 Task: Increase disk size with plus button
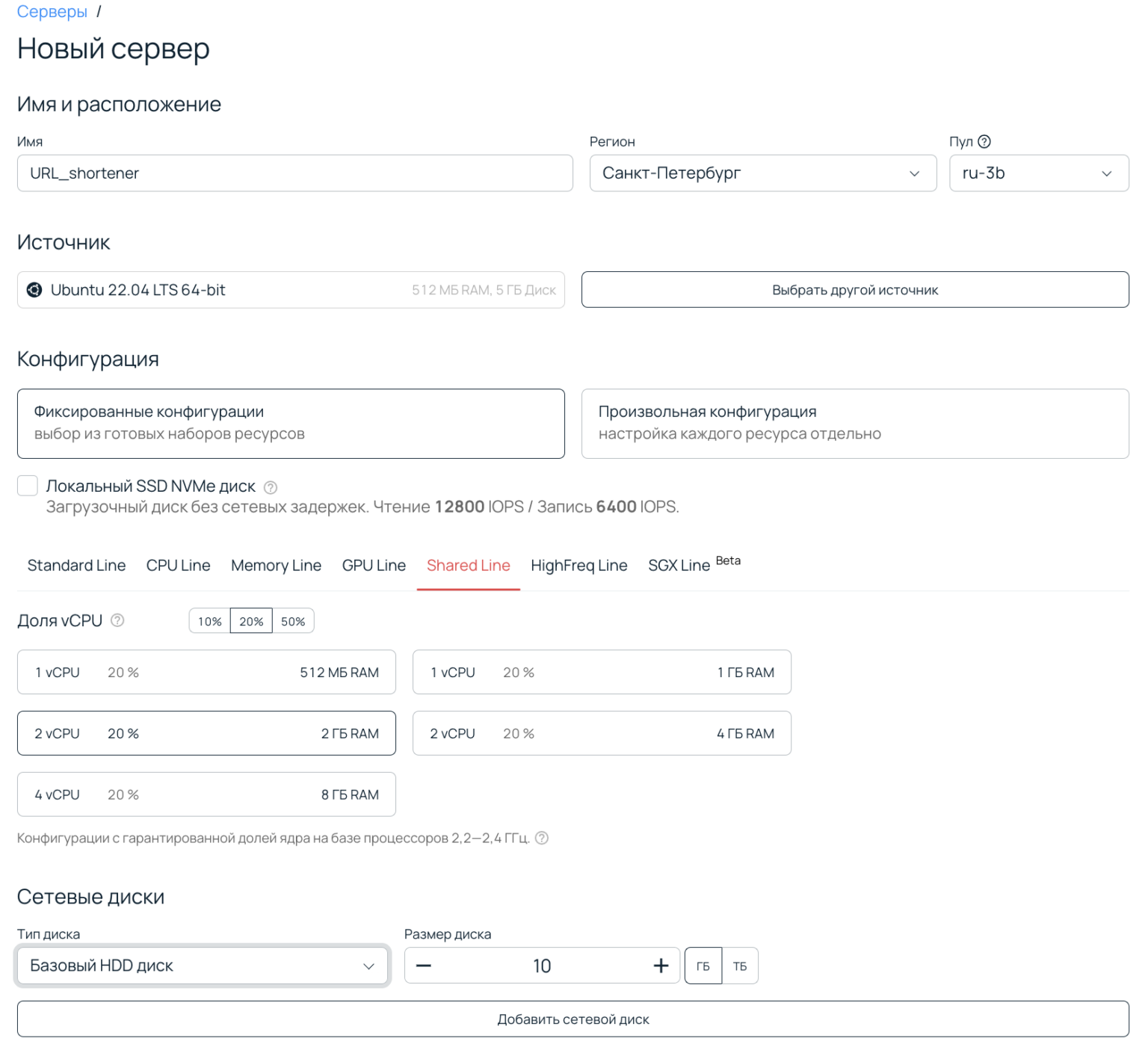tap(661, 966)
